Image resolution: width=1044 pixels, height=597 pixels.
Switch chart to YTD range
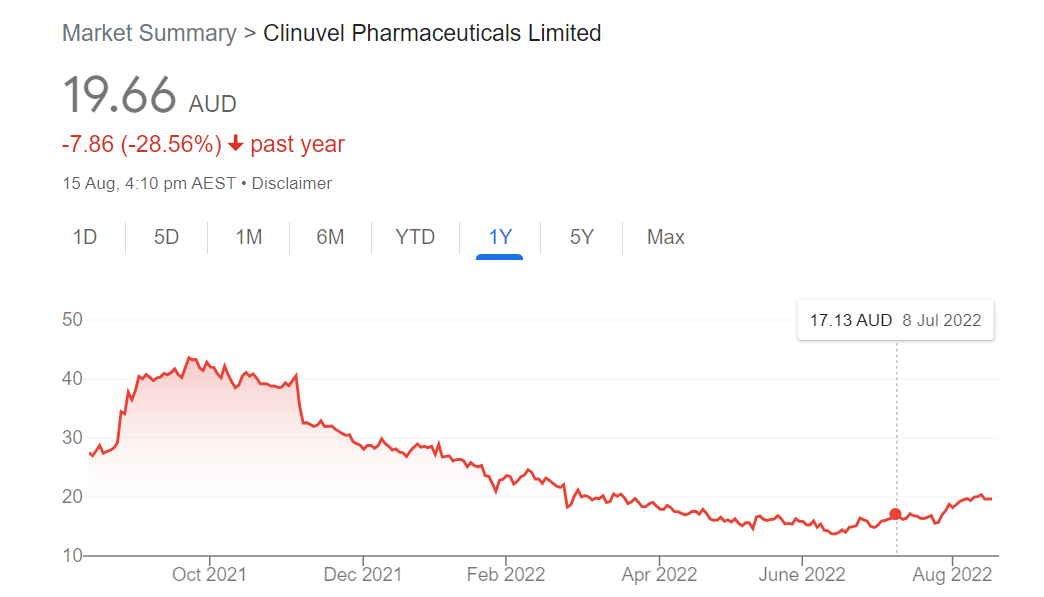(415, 237)
